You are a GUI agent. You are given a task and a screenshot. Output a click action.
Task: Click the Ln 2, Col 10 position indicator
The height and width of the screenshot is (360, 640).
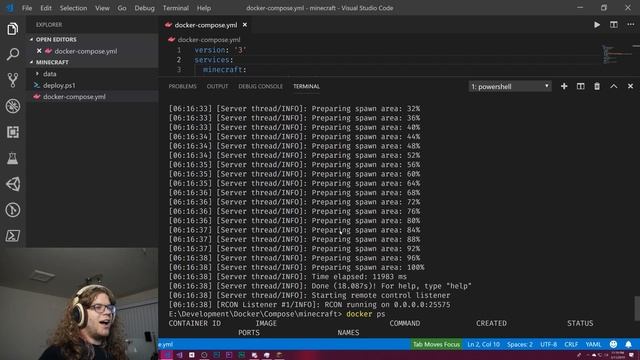(483, 344)
